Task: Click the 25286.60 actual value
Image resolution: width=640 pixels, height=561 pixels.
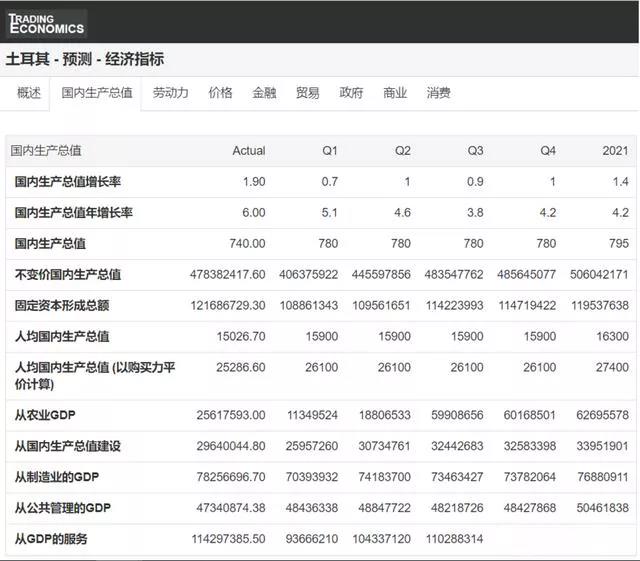Action: (x=241, y=367)
